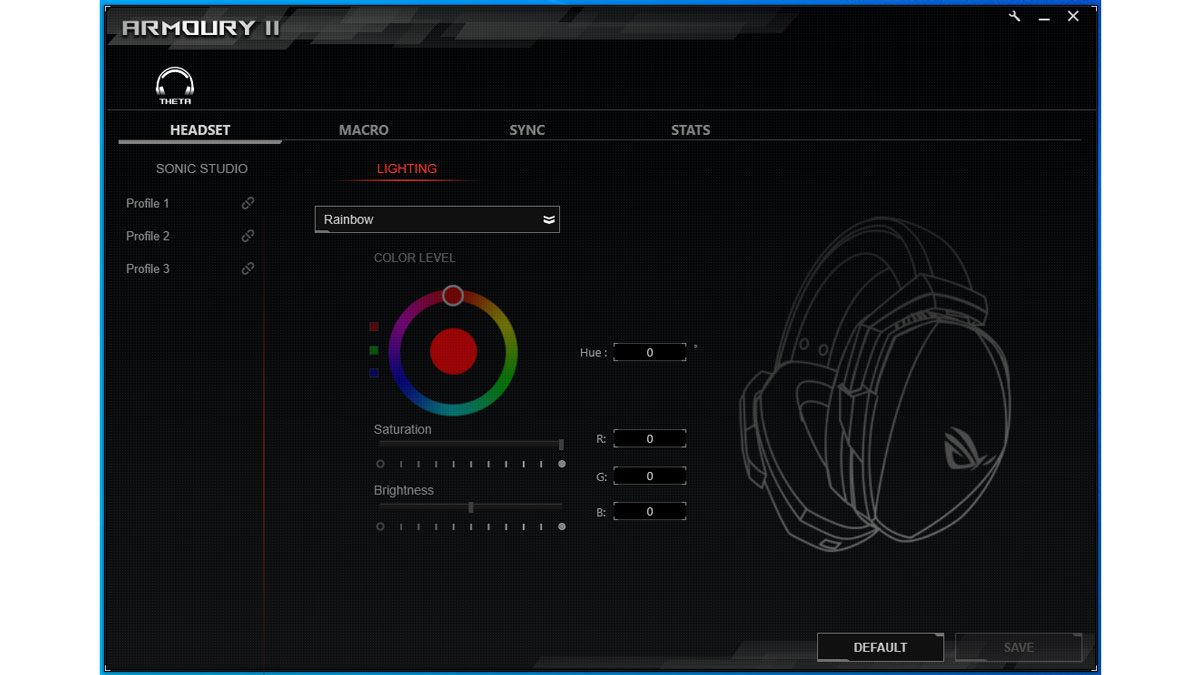Open the Rainbow lighting effect dropdown
The height and width of the screenshot is (675, 1200).
tap(437, 219)
